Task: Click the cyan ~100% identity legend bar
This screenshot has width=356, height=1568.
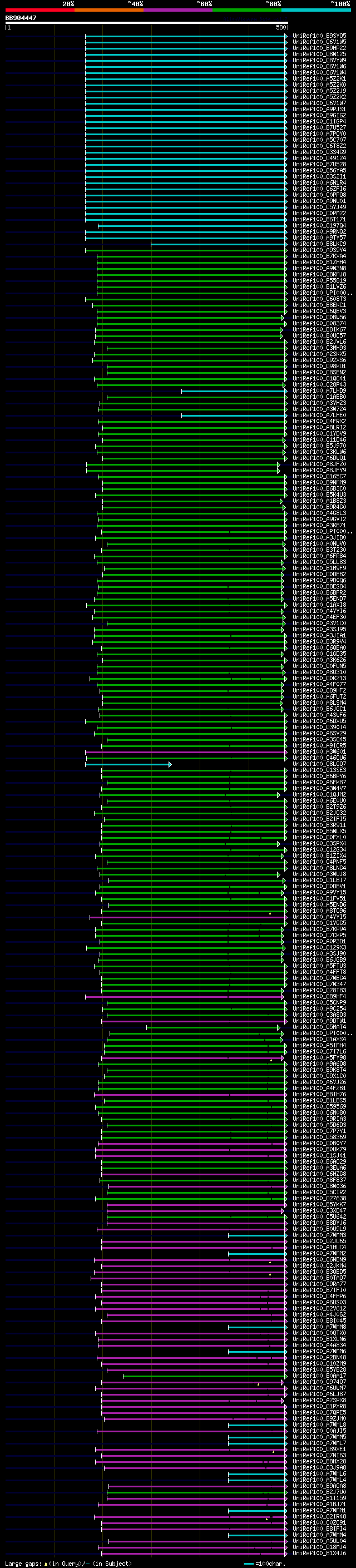Action: pyautogui.click(x=316, y=10)
